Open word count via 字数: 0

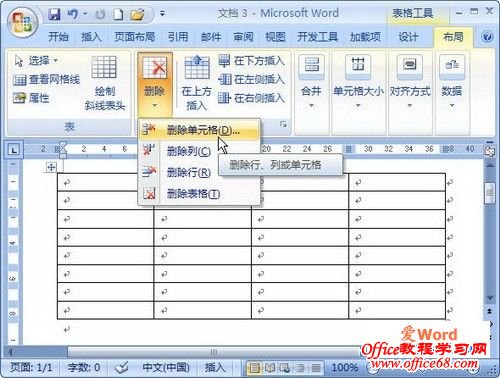(84, 367)
